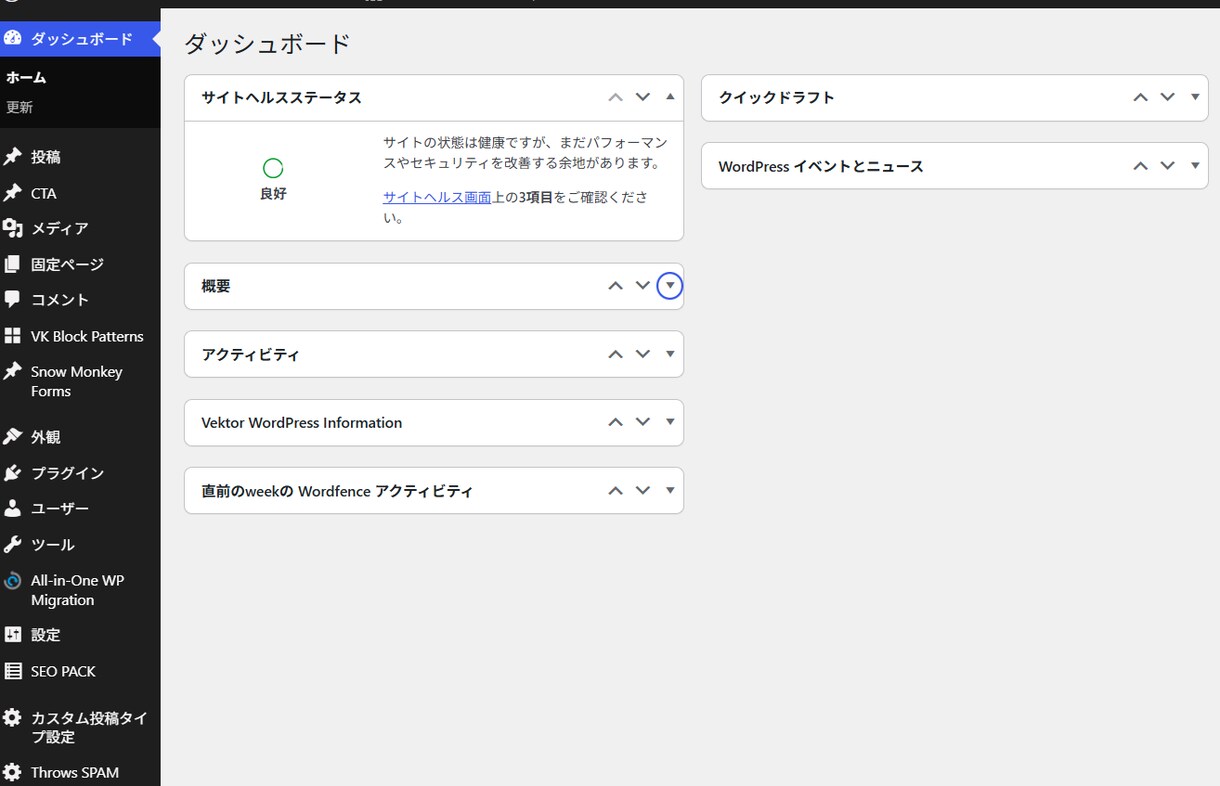
Task: Move サイトヘルスステータス panel down
Action: 643,97
